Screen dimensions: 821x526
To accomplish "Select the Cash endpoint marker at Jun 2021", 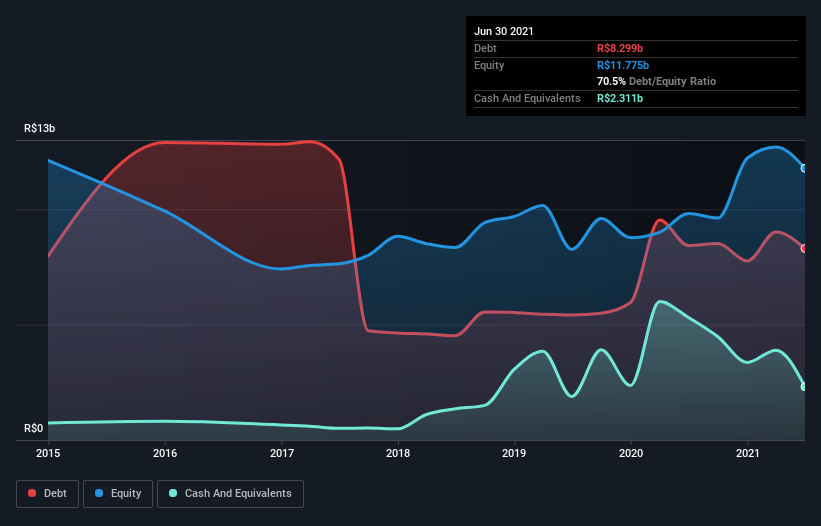I will click(804, 387).
